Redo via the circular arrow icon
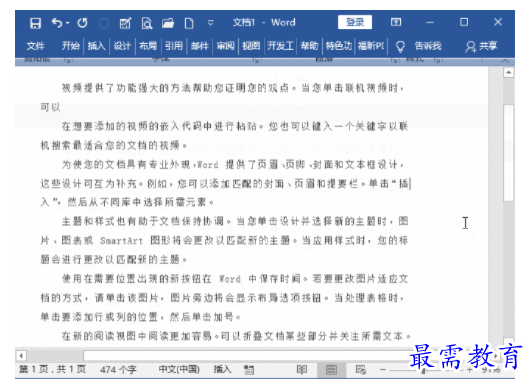 82,23
